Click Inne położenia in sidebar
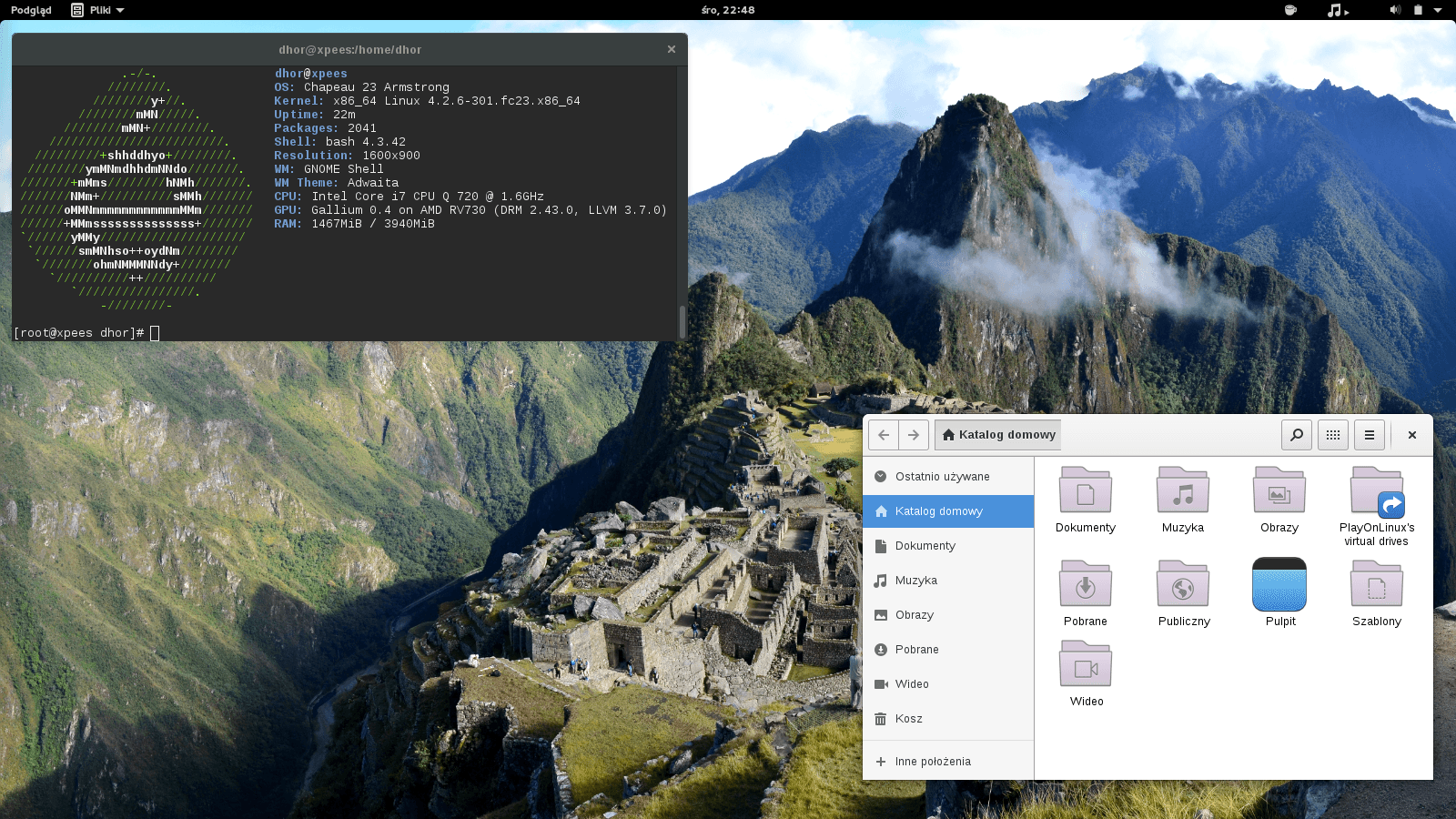 click(948, 762)
